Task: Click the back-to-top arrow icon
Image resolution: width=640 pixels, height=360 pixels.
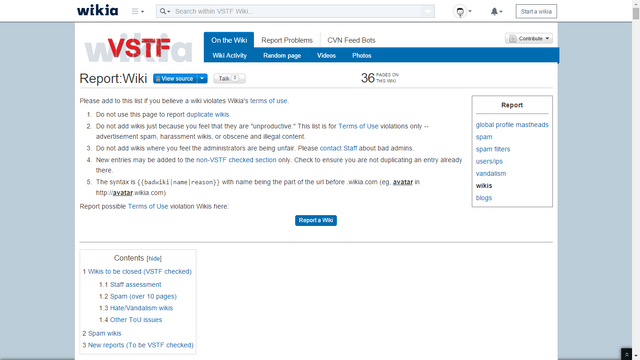Action: [x=627, y=354]
